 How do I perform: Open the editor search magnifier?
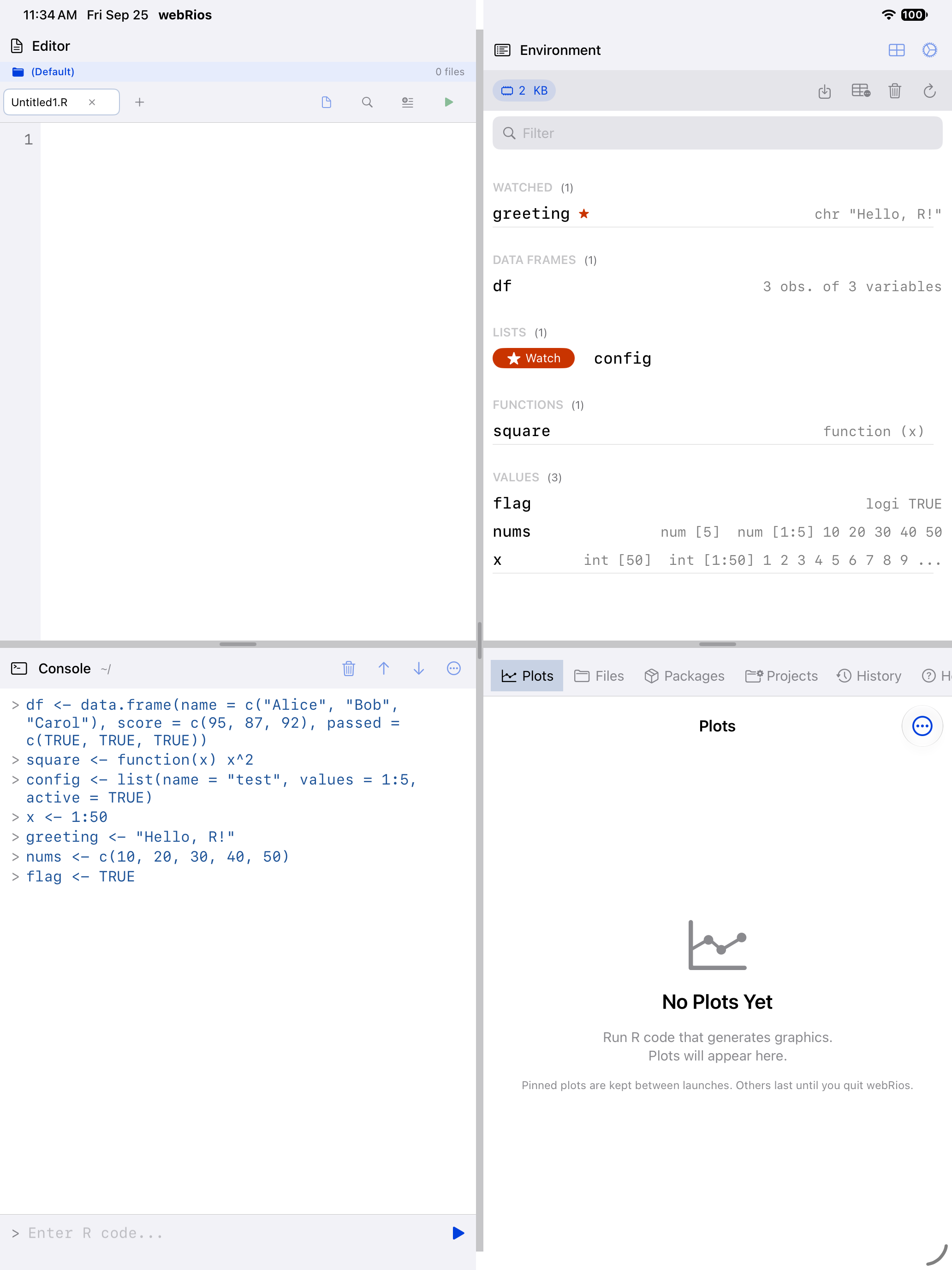coord(367,102)
